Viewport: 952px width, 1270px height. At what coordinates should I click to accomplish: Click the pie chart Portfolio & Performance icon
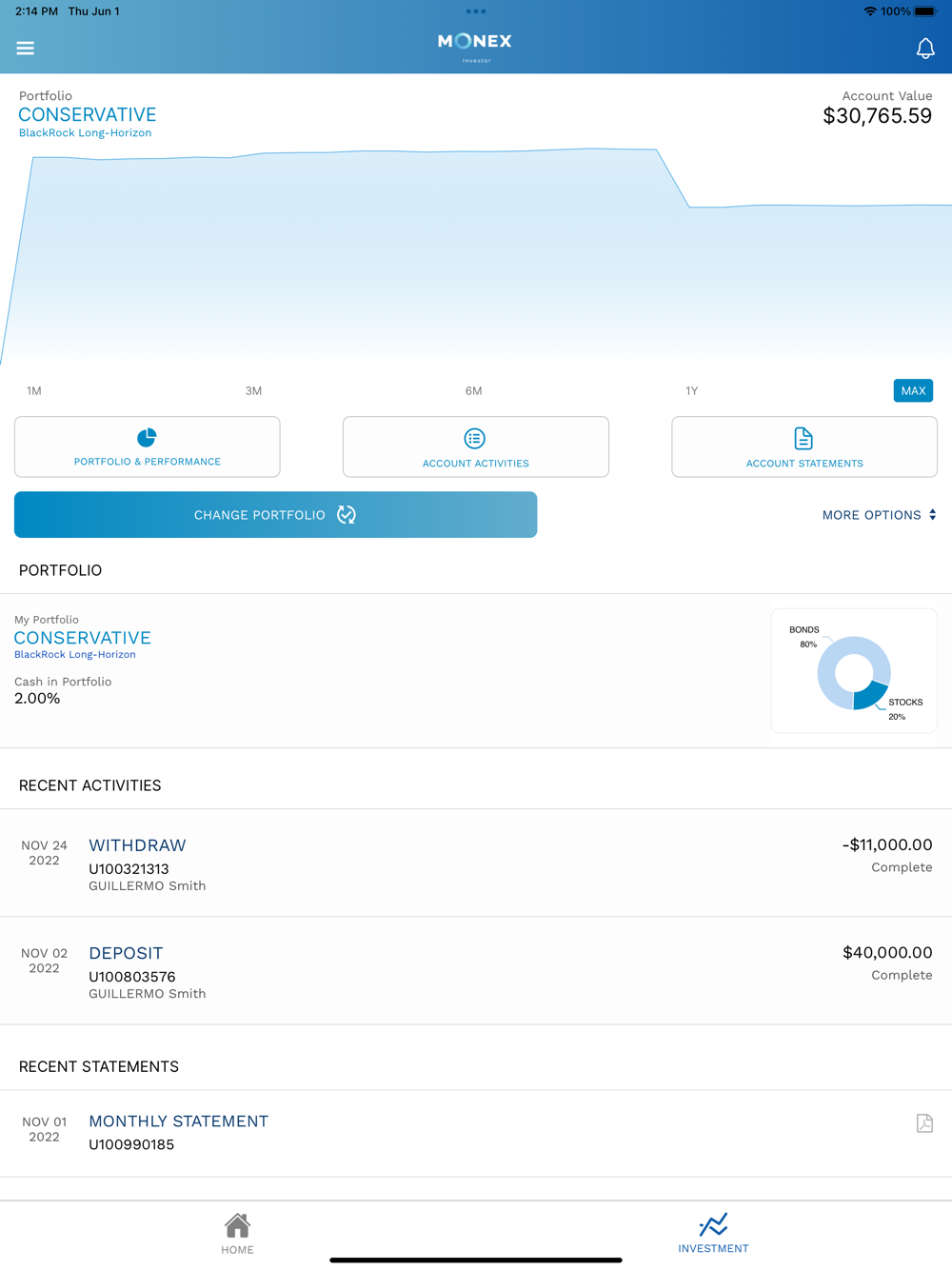(147, 438)
